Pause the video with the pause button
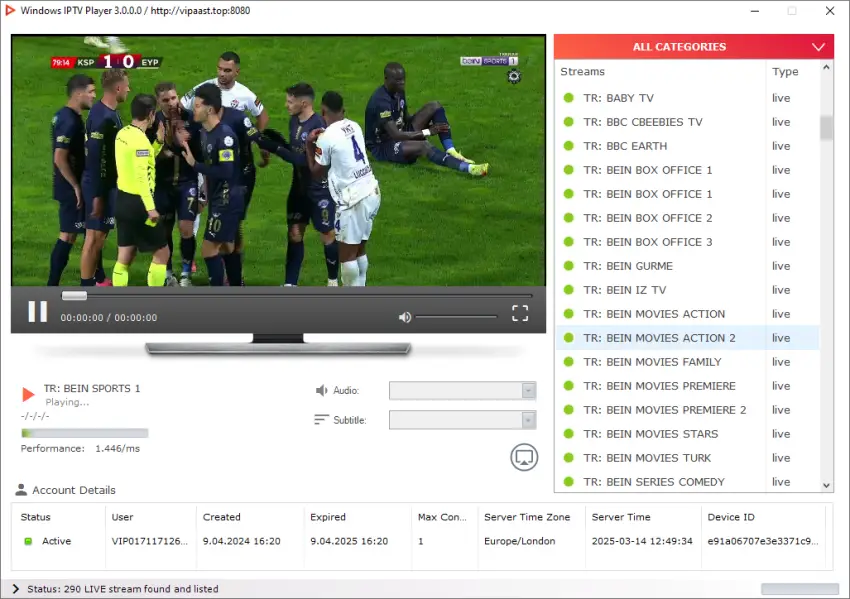This screenshot has width=850, height=599. coord(37,312)
